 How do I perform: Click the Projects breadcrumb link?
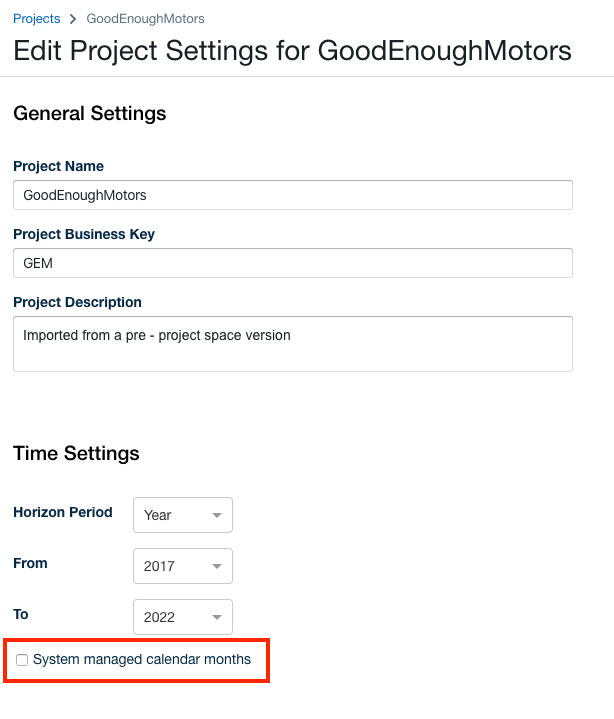[x=36, y=18]
